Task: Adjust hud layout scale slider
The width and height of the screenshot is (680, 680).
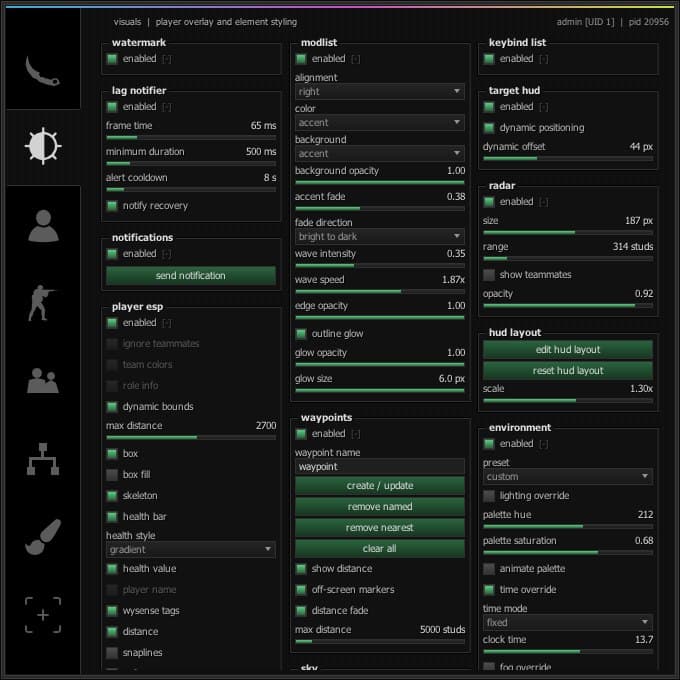Action: (x=568, y=401)
